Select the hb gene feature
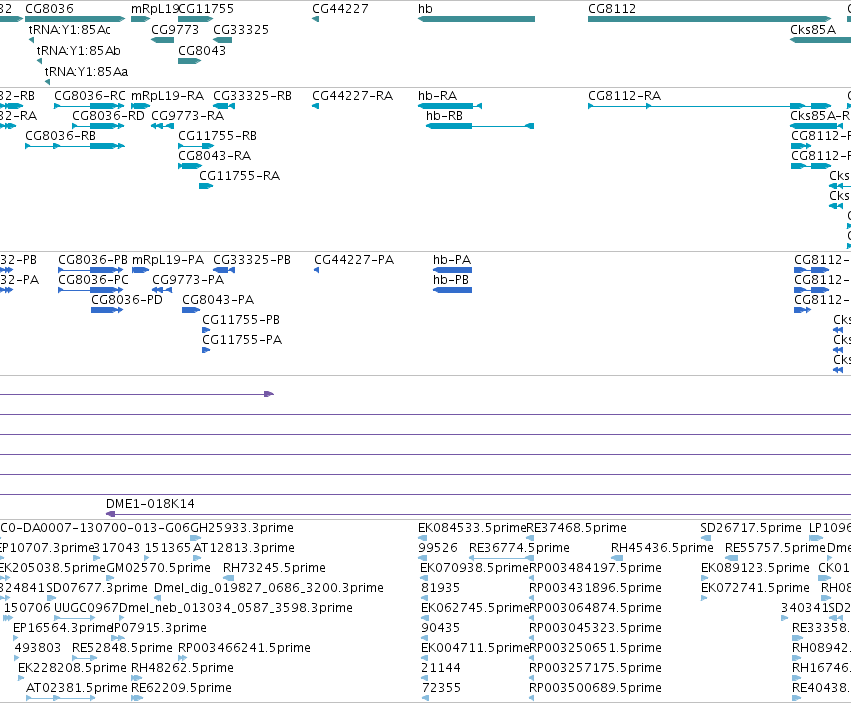 tap(476, 19)
